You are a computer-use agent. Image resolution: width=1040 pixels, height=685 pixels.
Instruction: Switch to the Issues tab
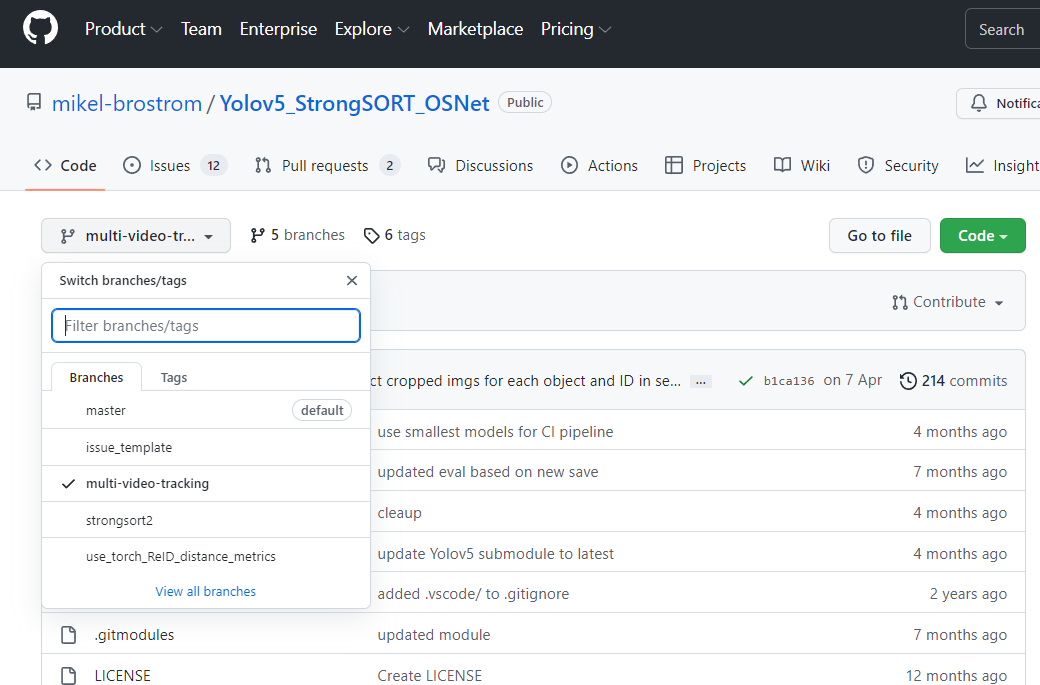pyautogui.click(x=175, y=166)
